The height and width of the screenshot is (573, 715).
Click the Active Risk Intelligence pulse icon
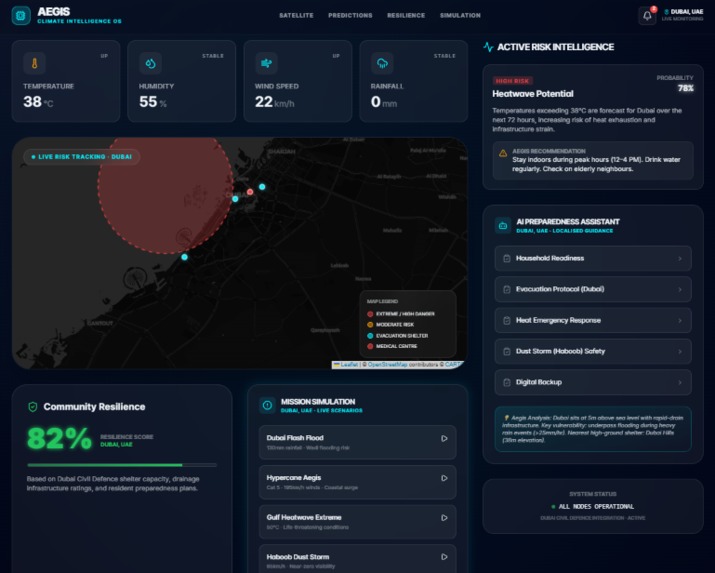click(x=488, y=47)
